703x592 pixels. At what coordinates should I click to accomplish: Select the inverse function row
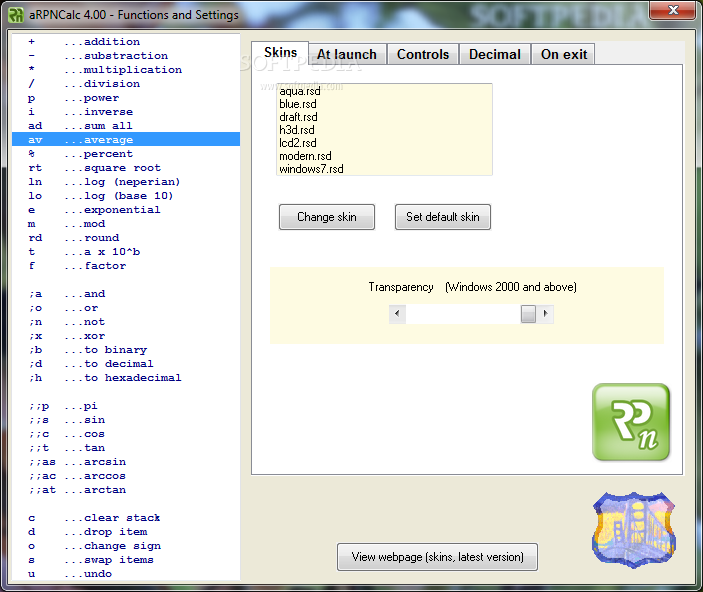(x=126, y=112)
